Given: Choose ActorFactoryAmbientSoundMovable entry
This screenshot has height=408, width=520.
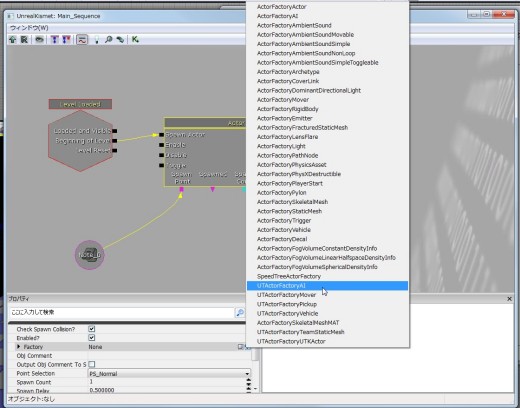Looking at the screenshot, I should pyautogui.click(x=327, y=35).
